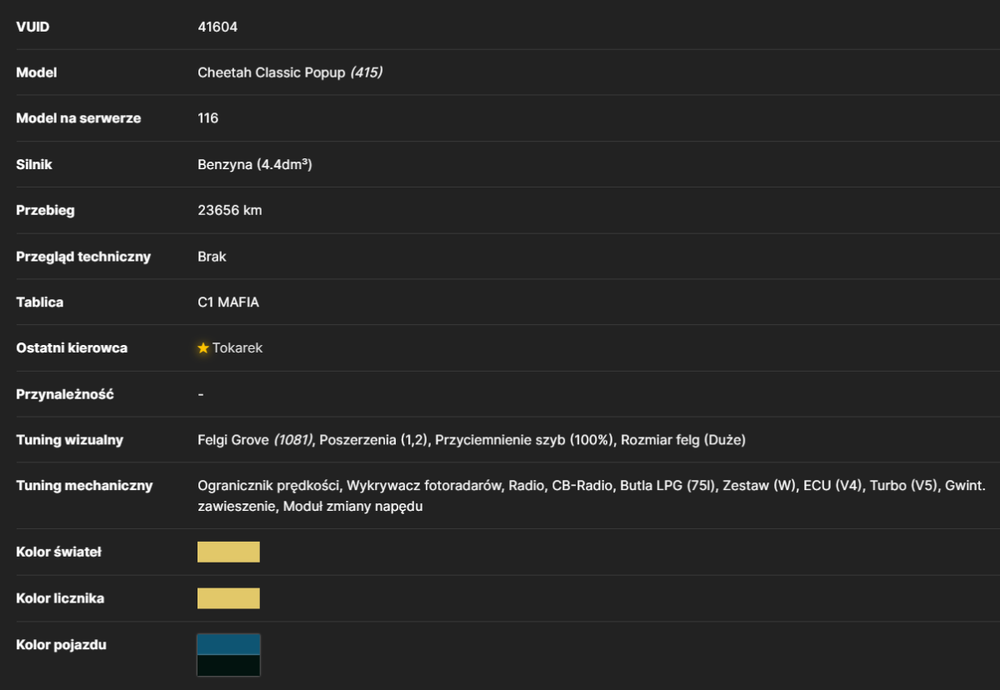Click the Tuning mechaniczny label

[x=84, y=485]
